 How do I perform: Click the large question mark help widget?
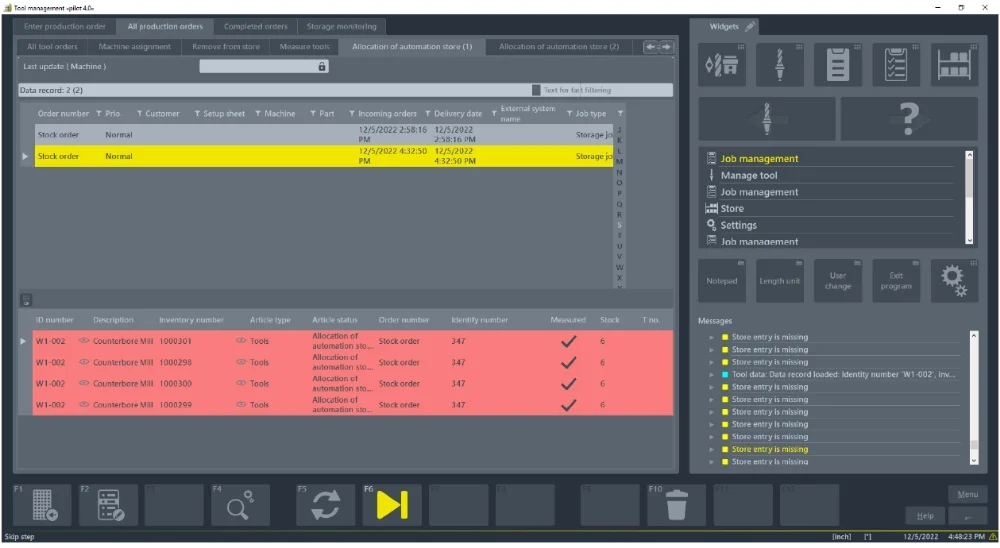(x=908, y=119)
